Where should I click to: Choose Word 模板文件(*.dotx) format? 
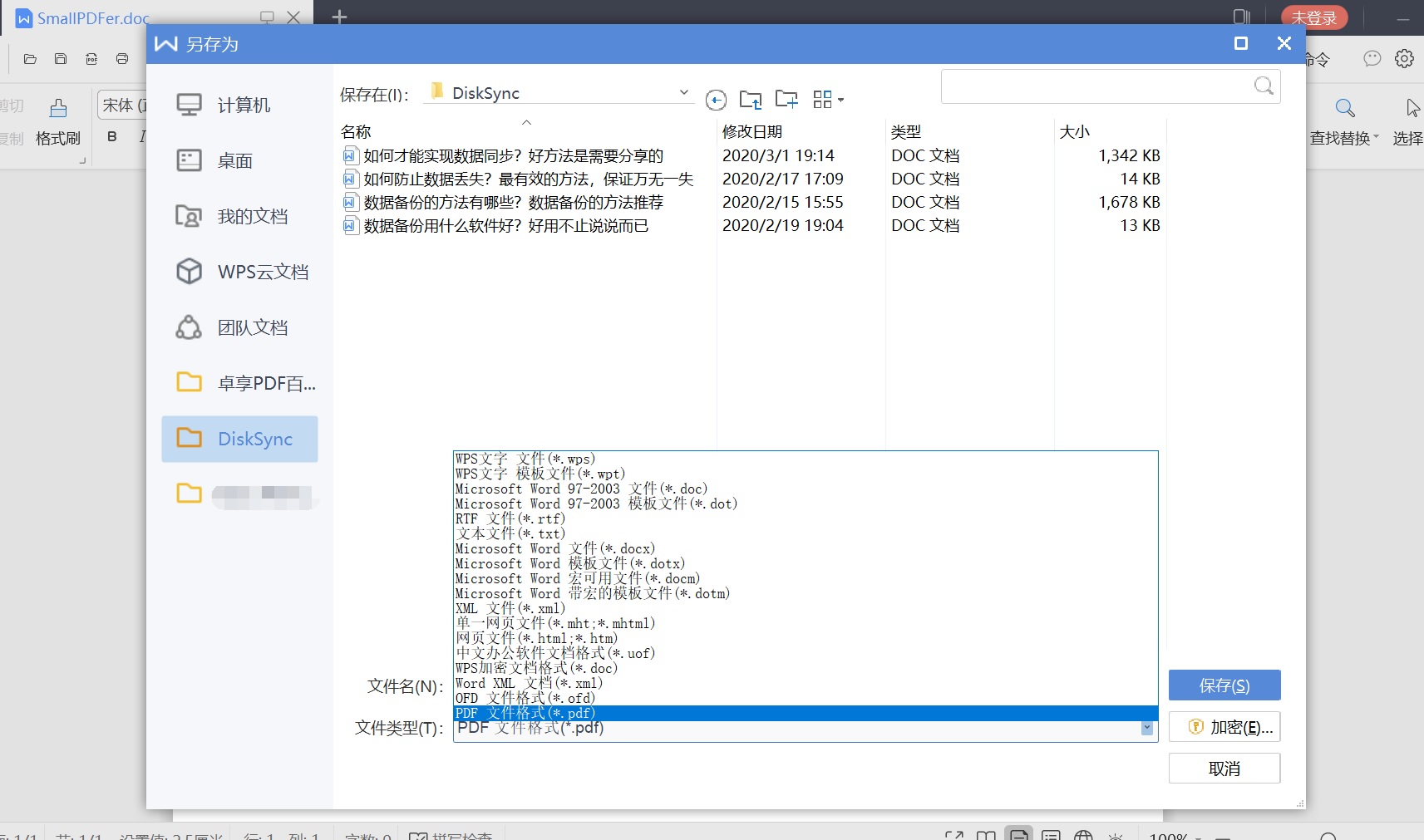pos(806,563)
